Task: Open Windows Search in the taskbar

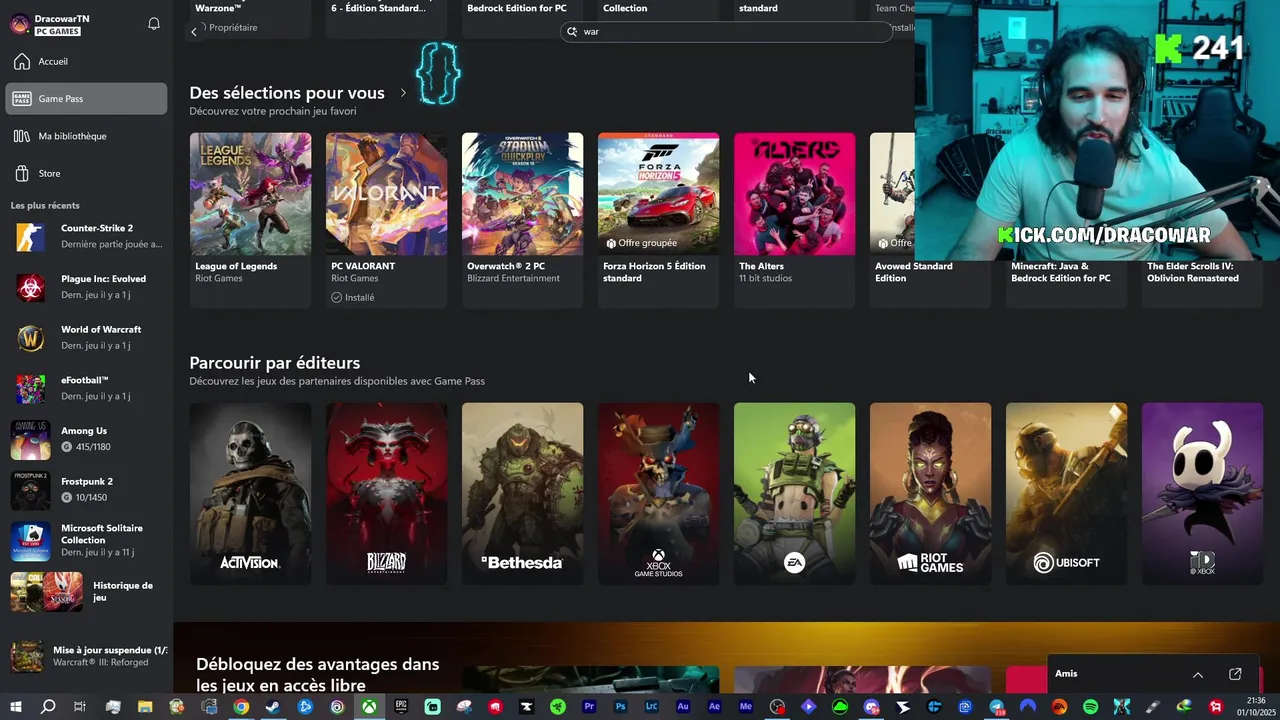Action: coord(48,707)
